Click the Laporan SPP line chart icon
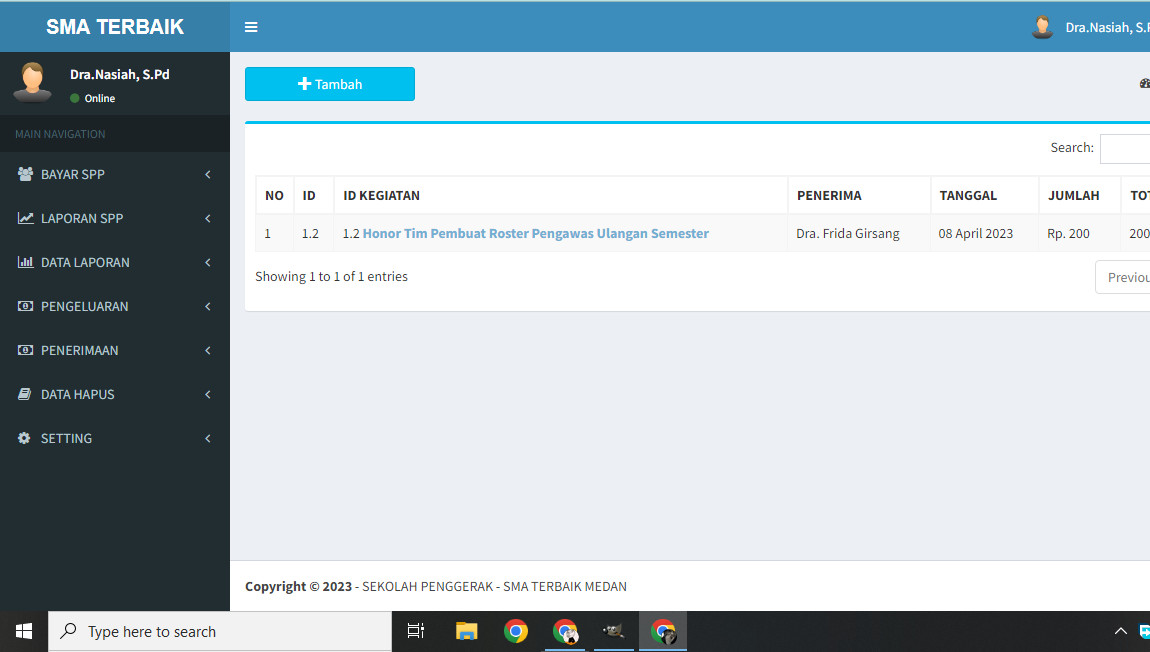The width and height of the screenshot is (1150, 652). coord(25,218)
